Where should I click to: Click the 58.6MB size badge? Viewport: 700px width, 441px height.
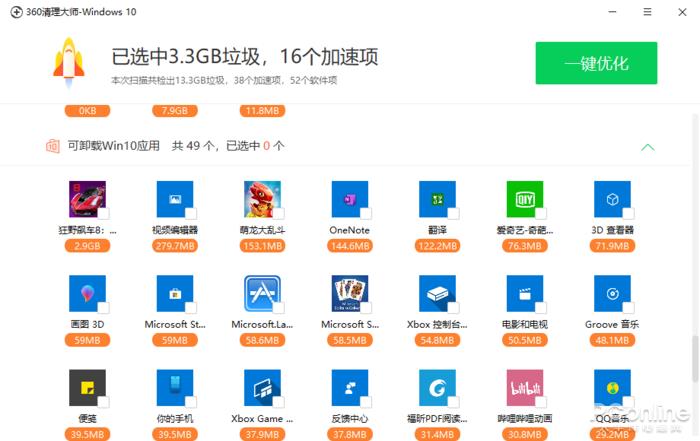[262, 341]
